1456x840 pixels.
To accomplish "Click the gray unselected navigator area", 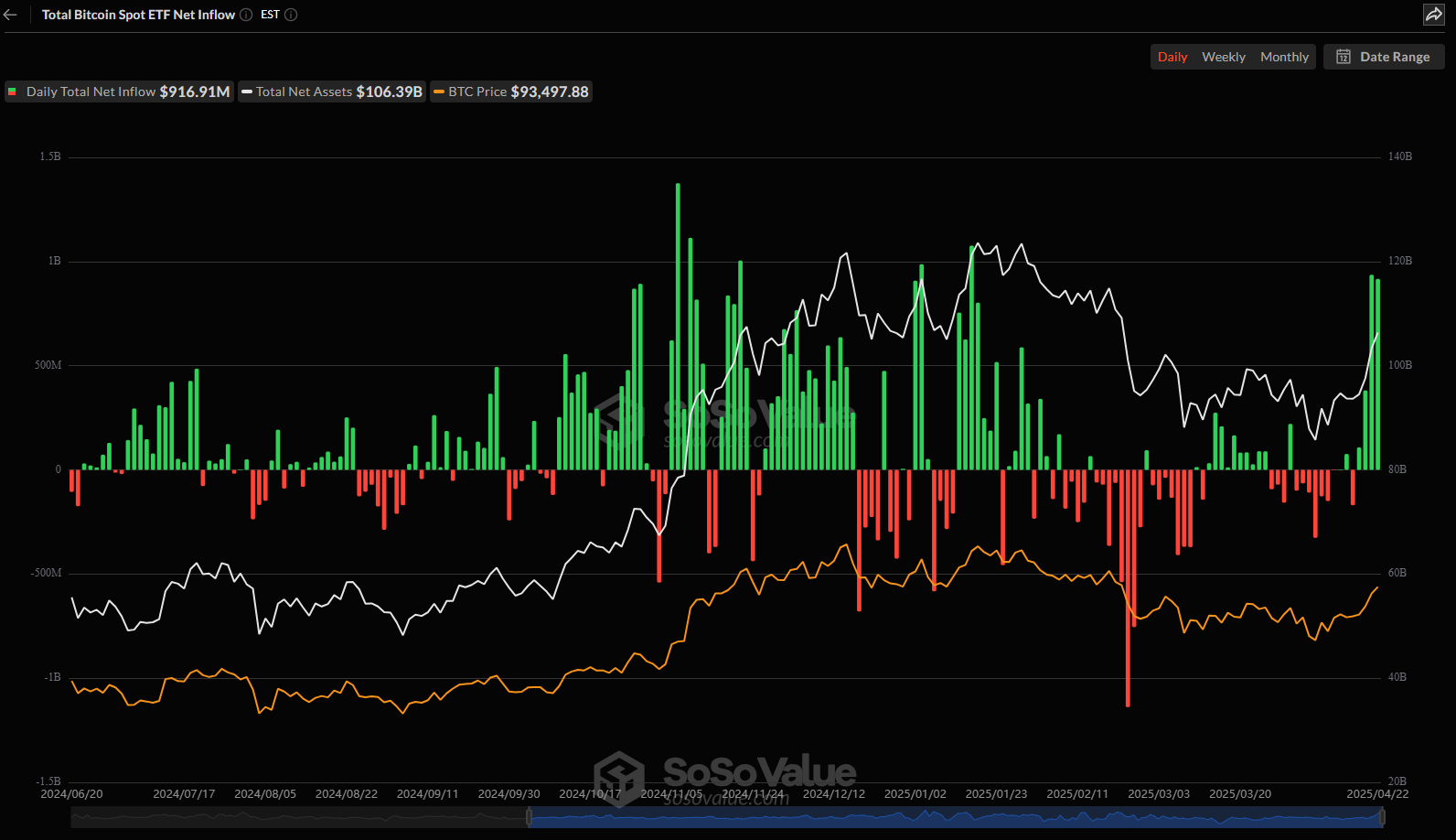I will tap(297, 818).
